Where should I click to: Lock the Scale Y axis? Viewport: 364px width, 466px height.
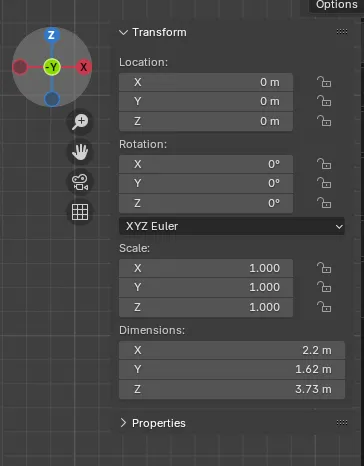pyautogui.click(x=324, y=287)
